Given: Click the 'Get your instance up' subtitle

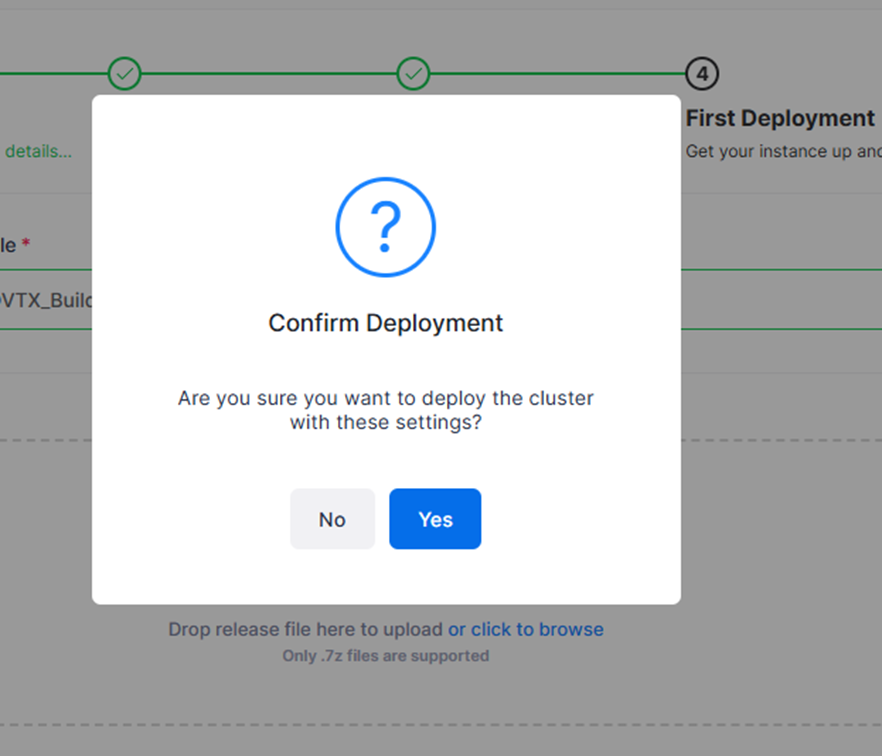Looking at the screenshot, I should point(783,152).
